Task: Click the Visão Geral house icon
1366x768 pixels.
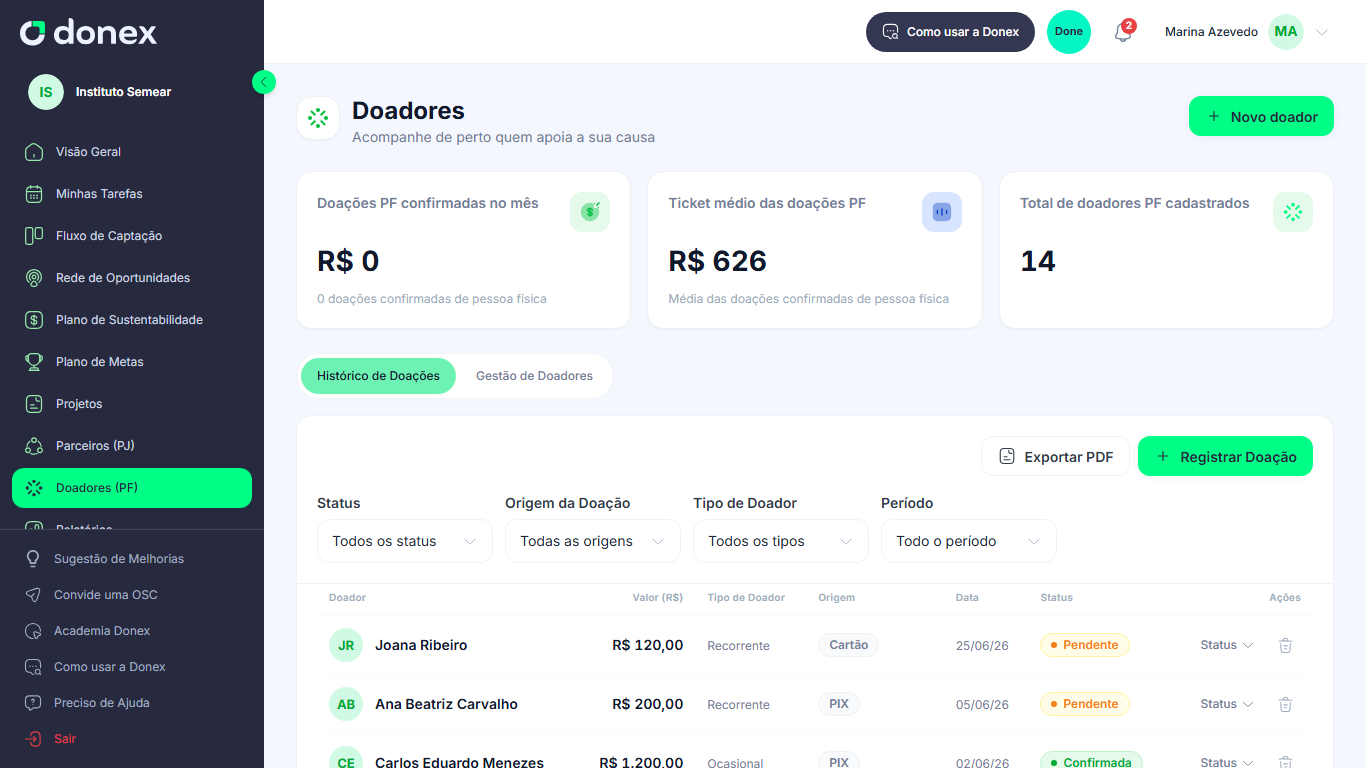Action: pyautogui.click(x=34, y=152)
